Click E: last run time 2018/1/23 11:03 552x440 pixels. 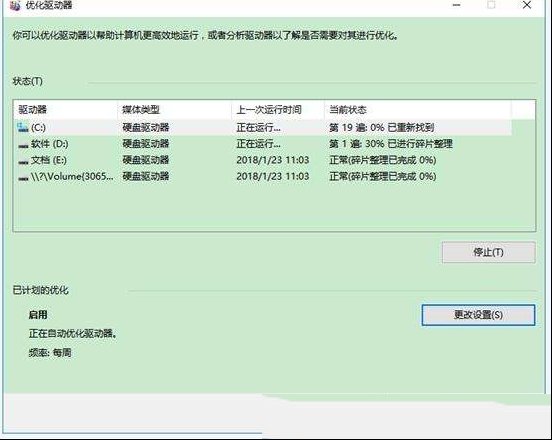pyautogui.click(x=273, y=160)
